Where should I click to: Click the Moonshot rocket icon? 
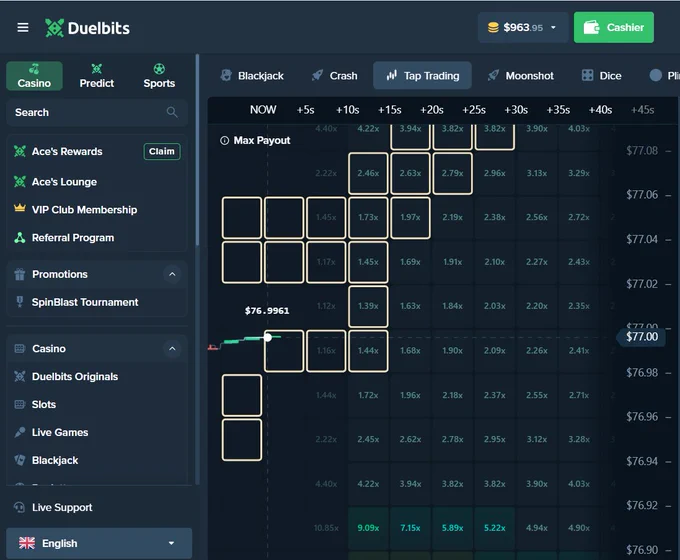(493, 75)
